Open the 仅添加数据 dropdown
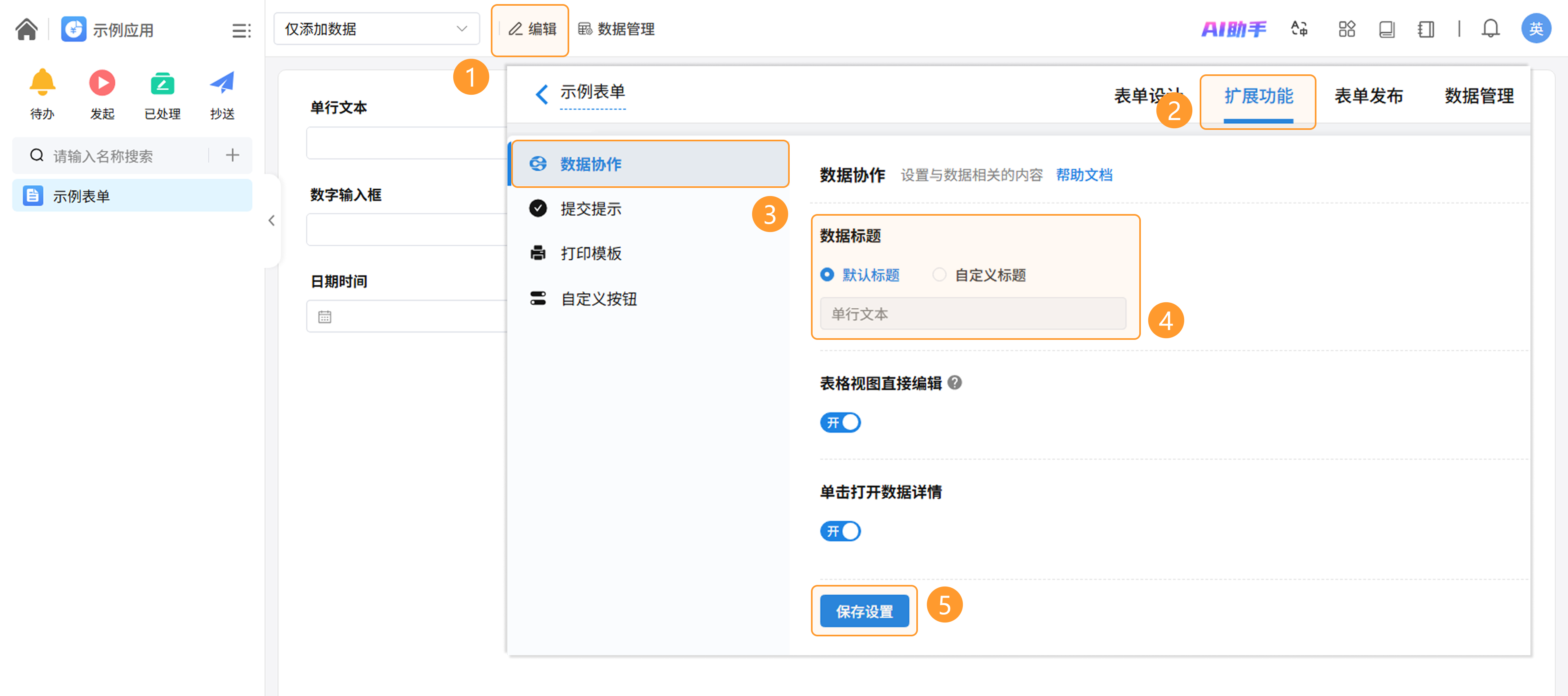The width and height of the screenshot is (1568, 696). [x=376, y=29]
